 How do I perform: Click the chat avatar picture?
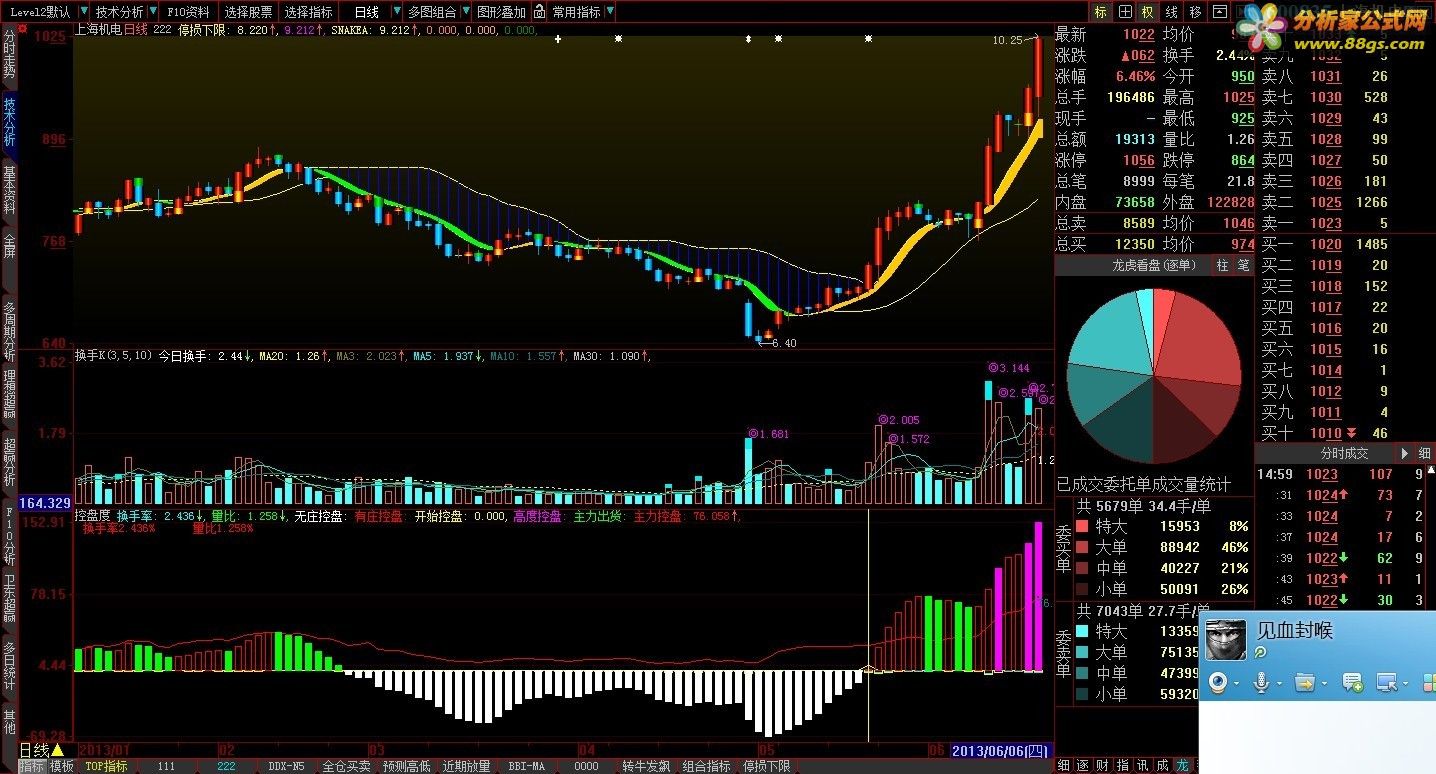pos(1225,639)
